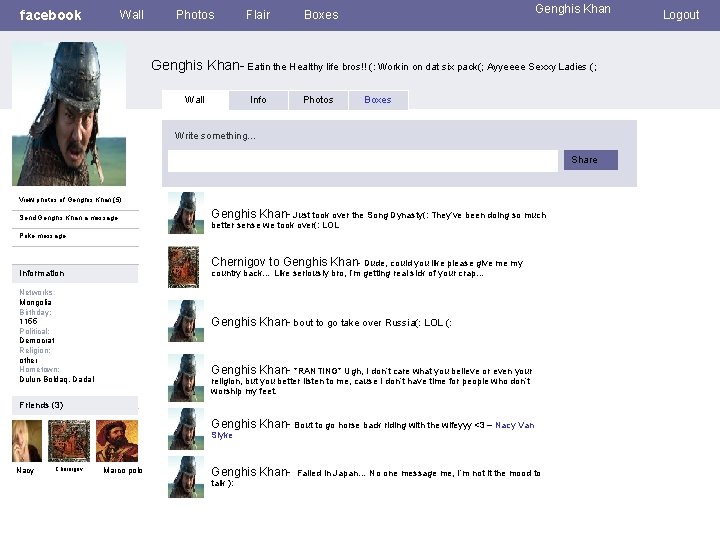Open Photos in the top navigation bar

click(195, 15)
